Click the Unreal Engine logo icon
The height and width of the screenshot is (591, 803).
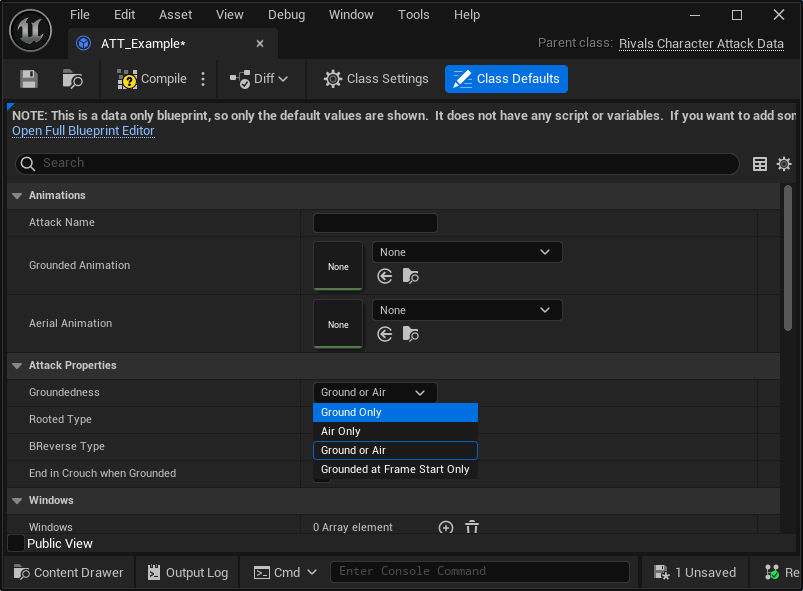coord(31,31)
